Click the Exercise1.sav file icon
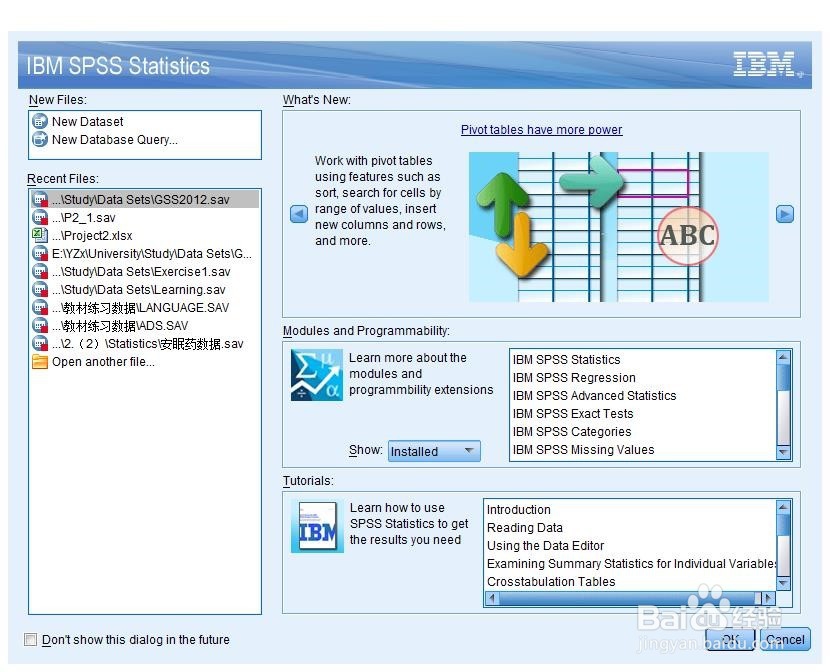The image size is (830, 672). coord(40,271)
